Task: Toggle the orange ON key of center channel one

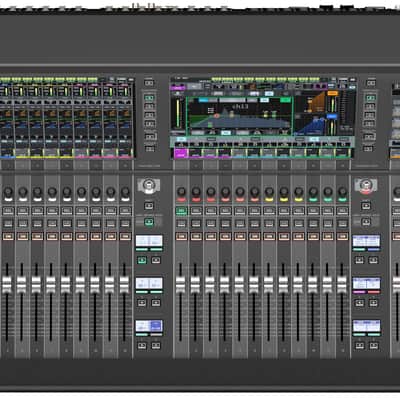Action: click(x=181, y=236)
